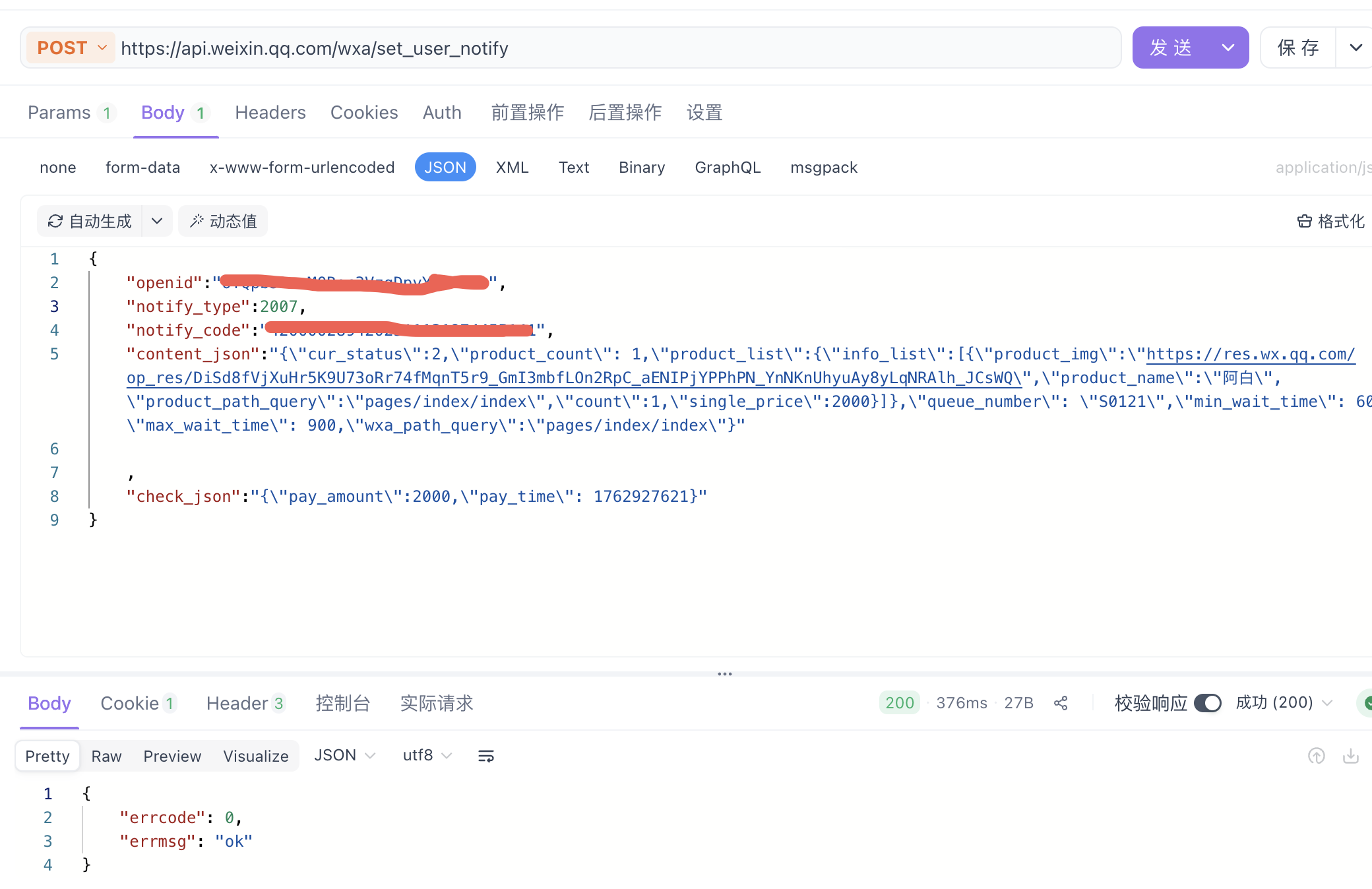Screen dimensions: 1372x889
Task: Click the share response icon
Action: pyautogui.click(x=1061, y=703)
